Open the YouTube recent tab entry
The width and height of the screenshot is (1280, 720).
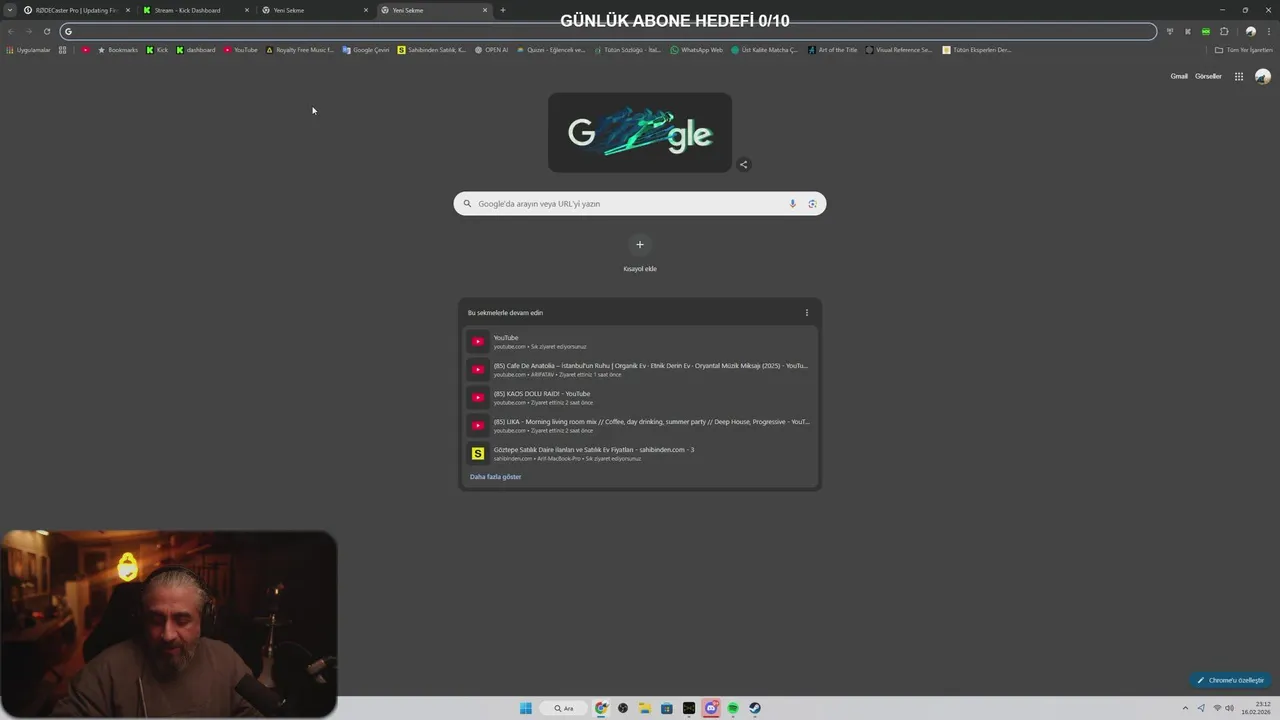640,341
